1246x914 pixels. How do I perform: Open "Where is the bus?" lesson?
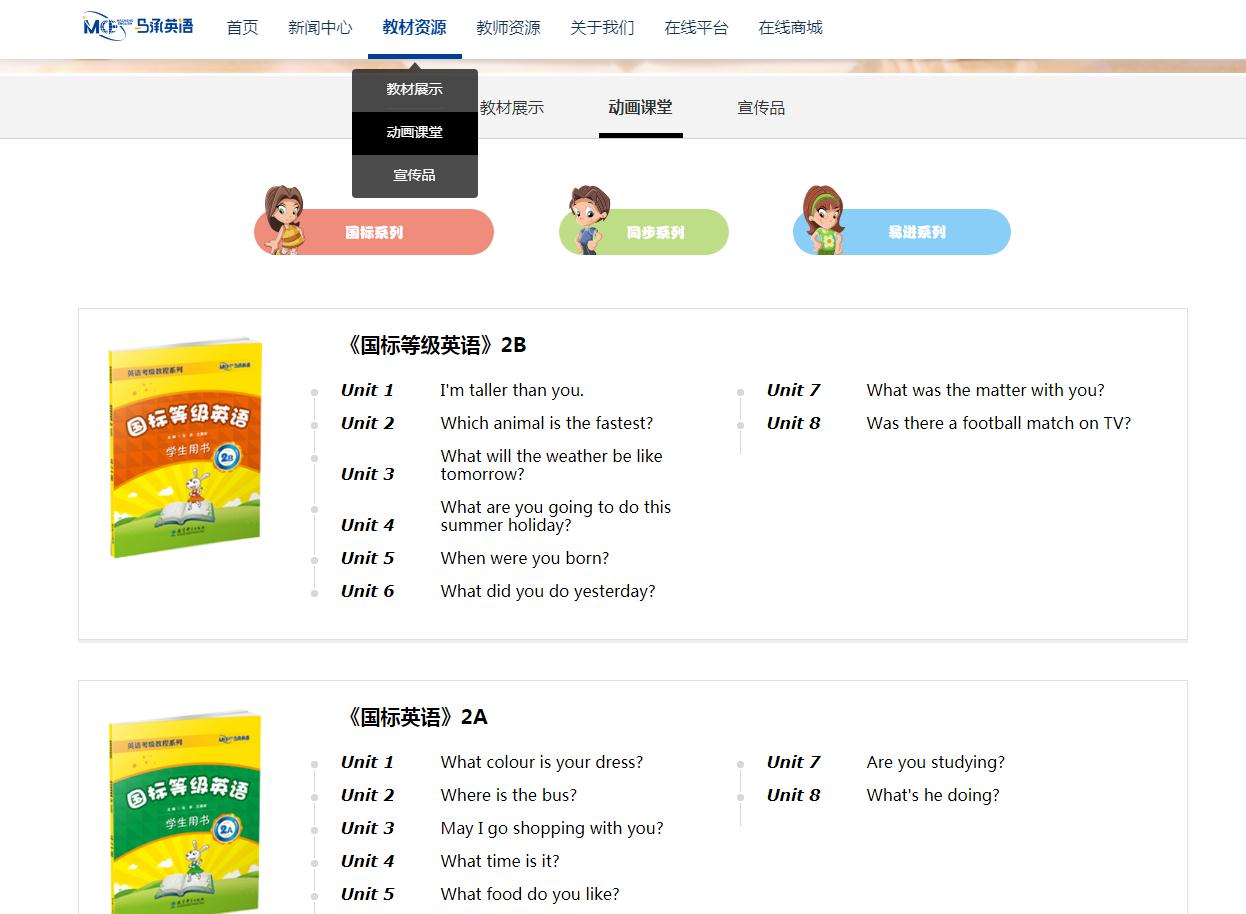pos(509,796)
